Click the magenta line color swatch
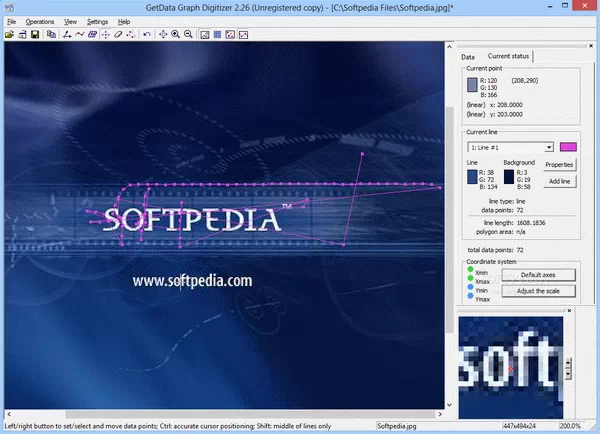This screenshot has height=434, width=600. (x=569, y=147)
